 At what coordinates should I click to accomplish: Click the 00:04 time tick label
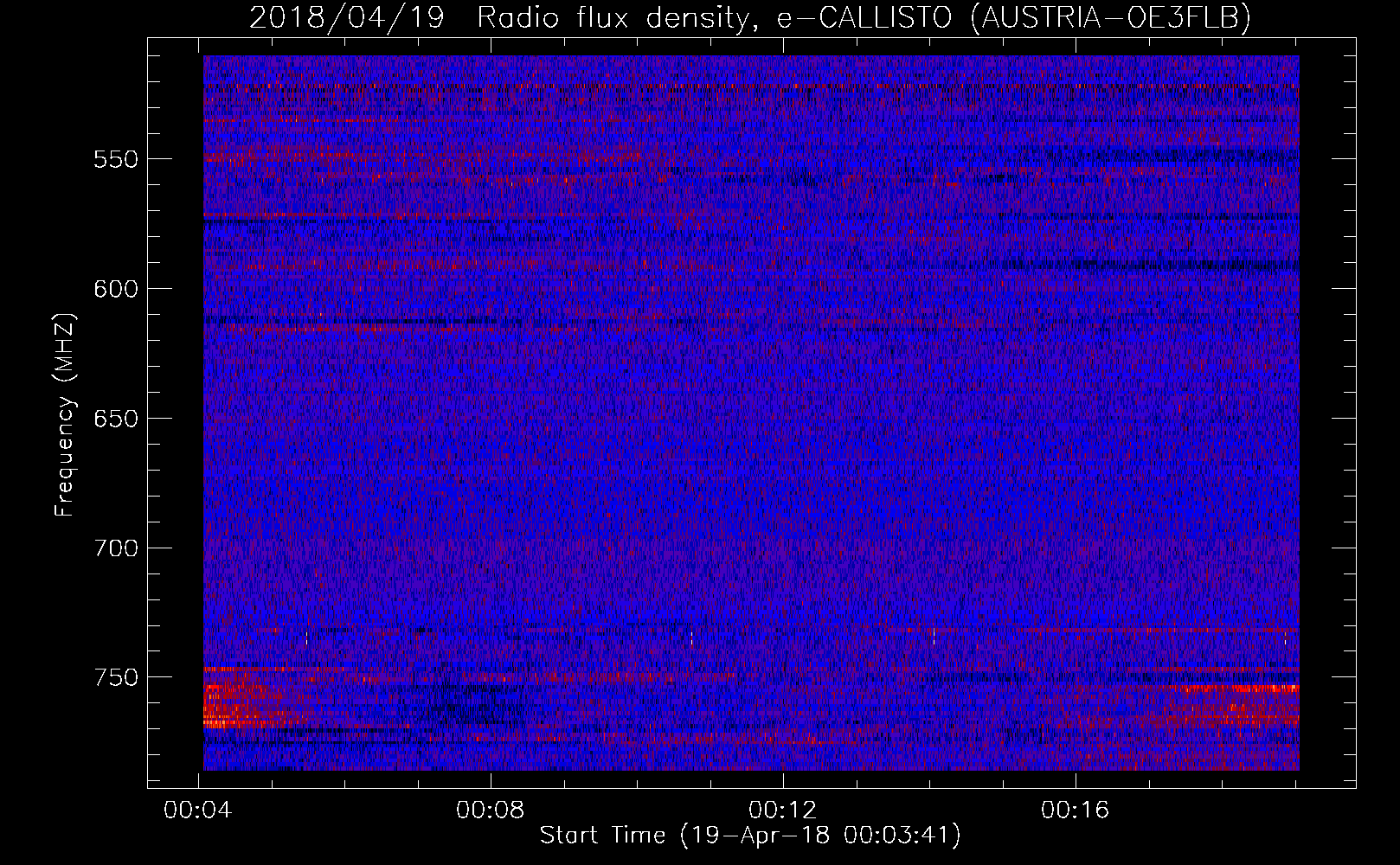(198, 810)
